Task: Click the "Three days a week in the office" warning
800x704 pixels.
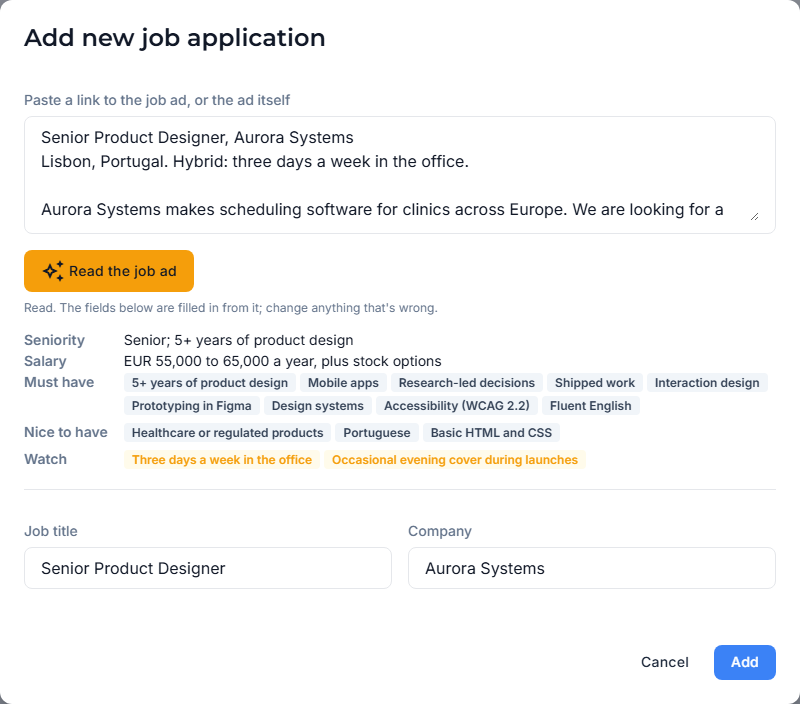Action: [x=221, y=460]
